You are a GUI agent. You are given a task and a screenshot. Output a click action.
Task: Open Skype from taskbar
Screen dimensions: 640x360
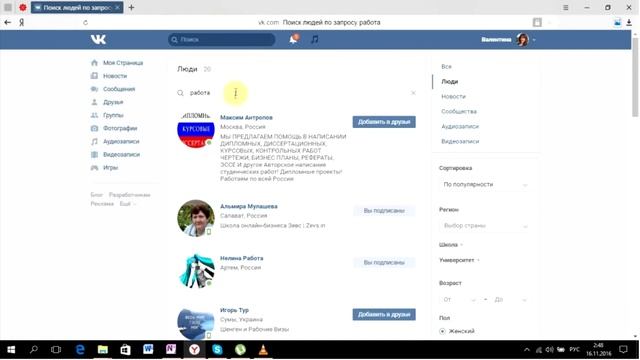click(x=217, y=350)
